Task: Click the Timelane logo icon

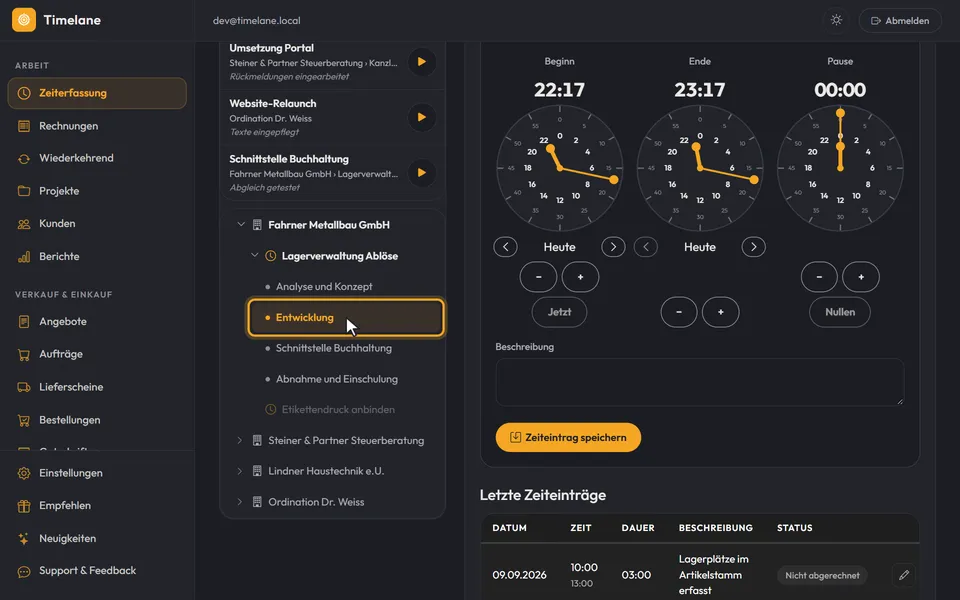Action: (x=24, y=20)
